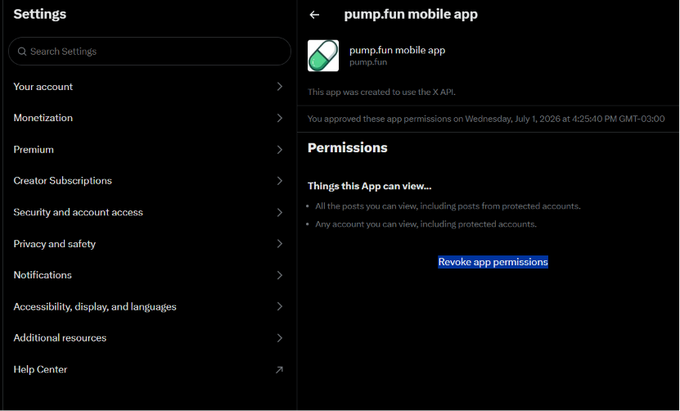Click the Settings heading
The image size is (680, 411).
40,14
